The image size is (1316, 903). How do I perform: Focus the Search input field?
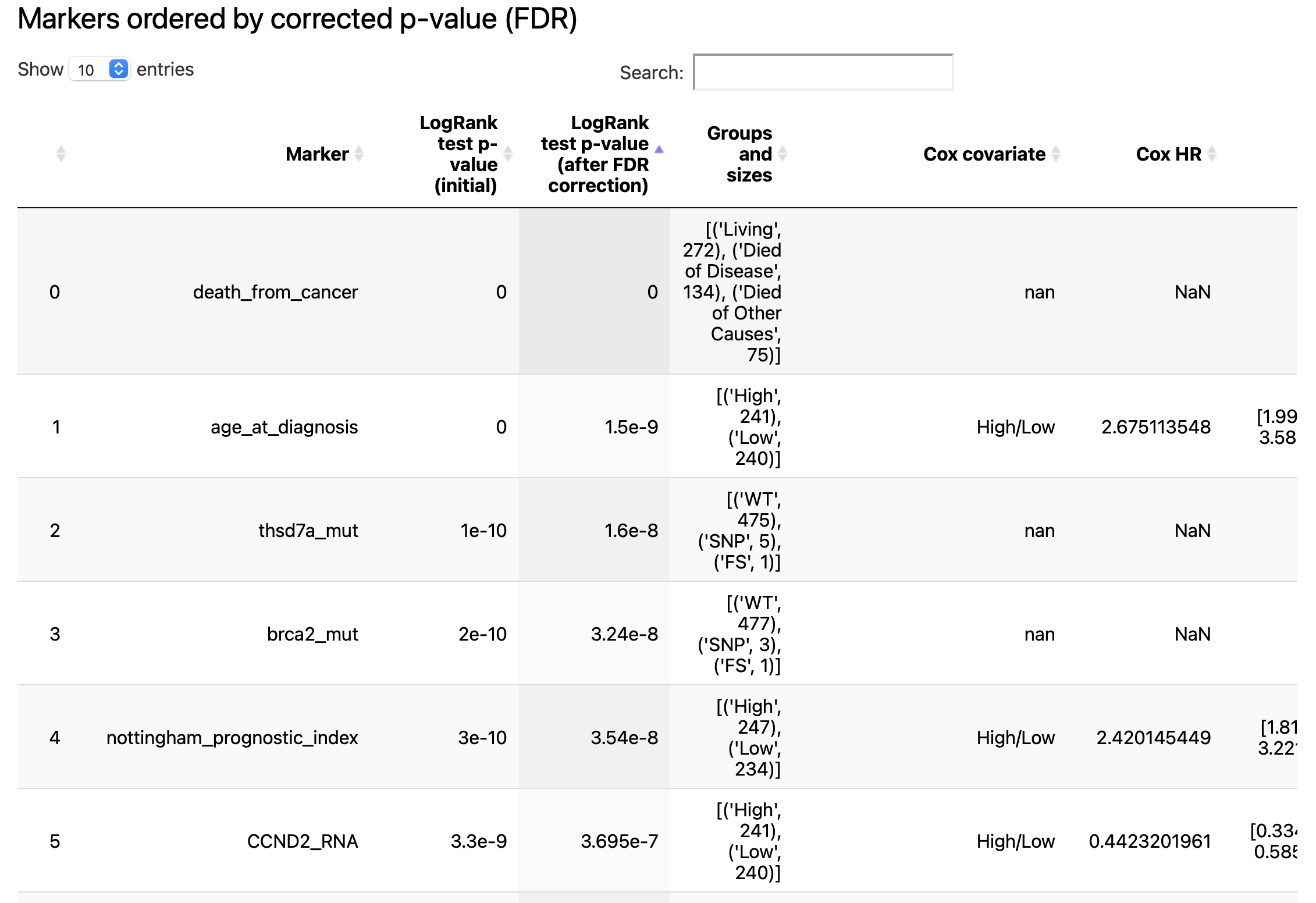(823, 72)
